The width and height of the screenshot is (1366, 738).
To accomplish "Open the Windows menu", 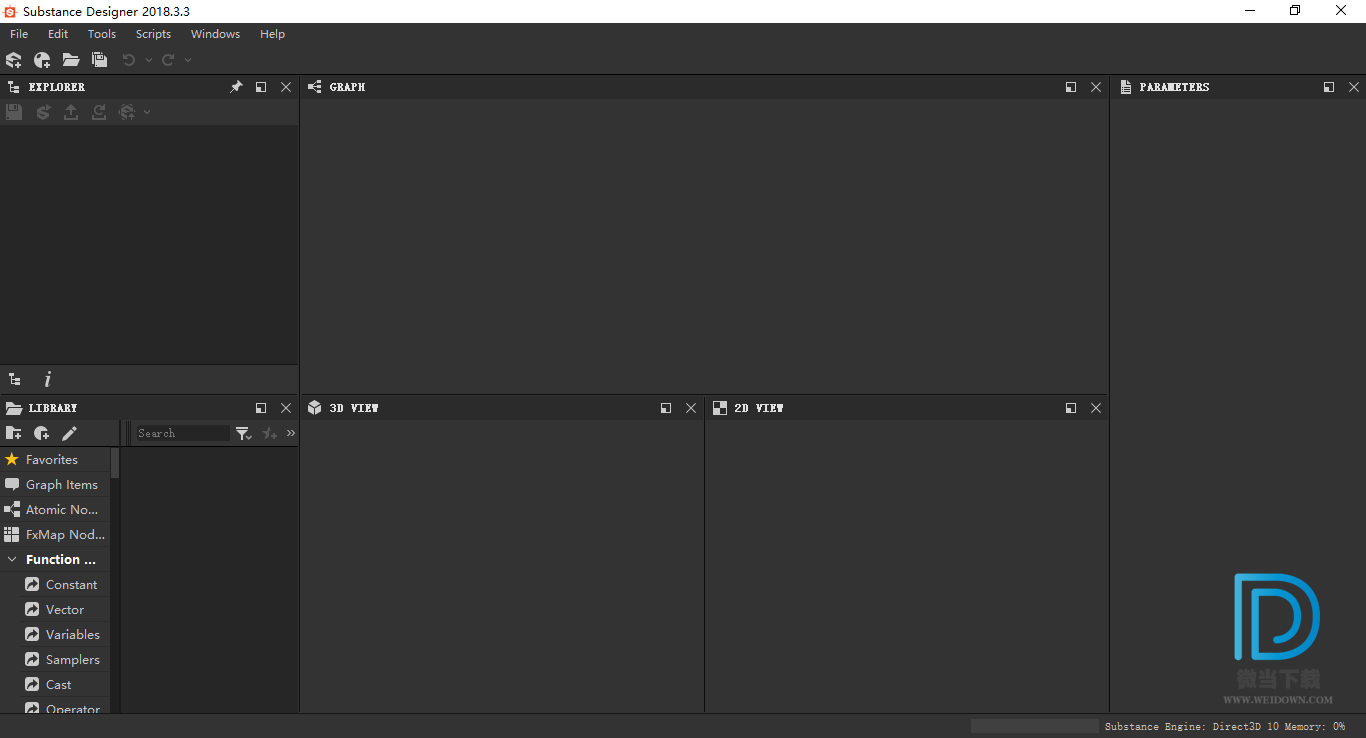I will coord(215,34).
